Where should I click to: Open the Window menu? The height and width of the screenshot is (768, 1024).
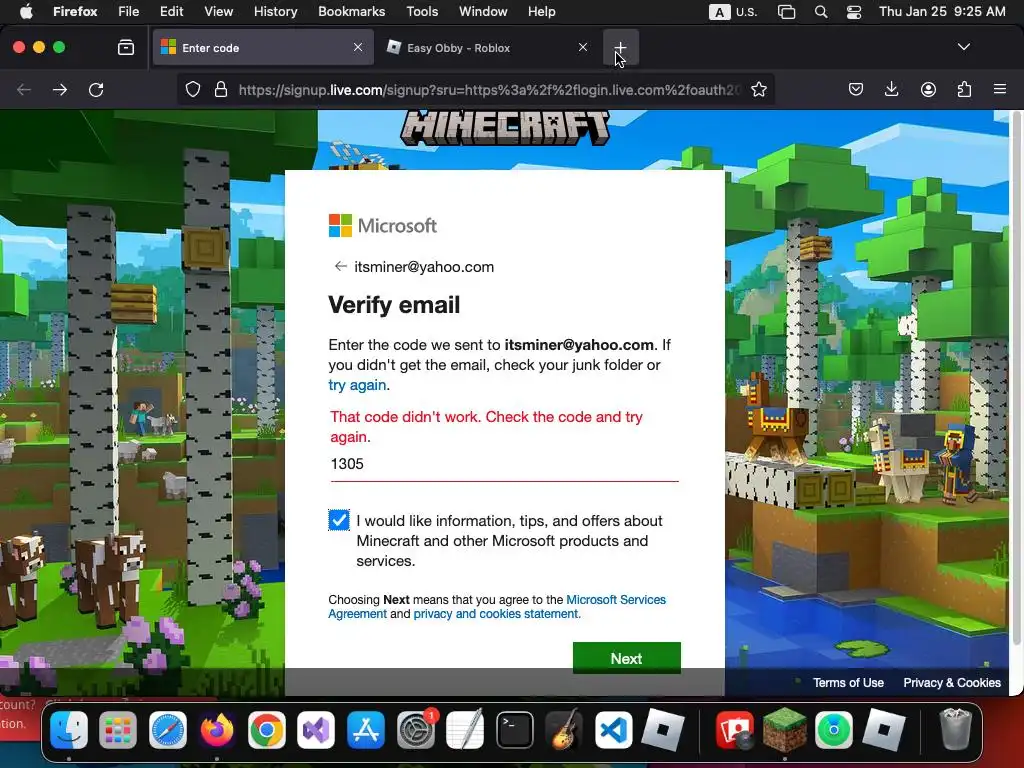pyautogui.click(x=483, y=12)
